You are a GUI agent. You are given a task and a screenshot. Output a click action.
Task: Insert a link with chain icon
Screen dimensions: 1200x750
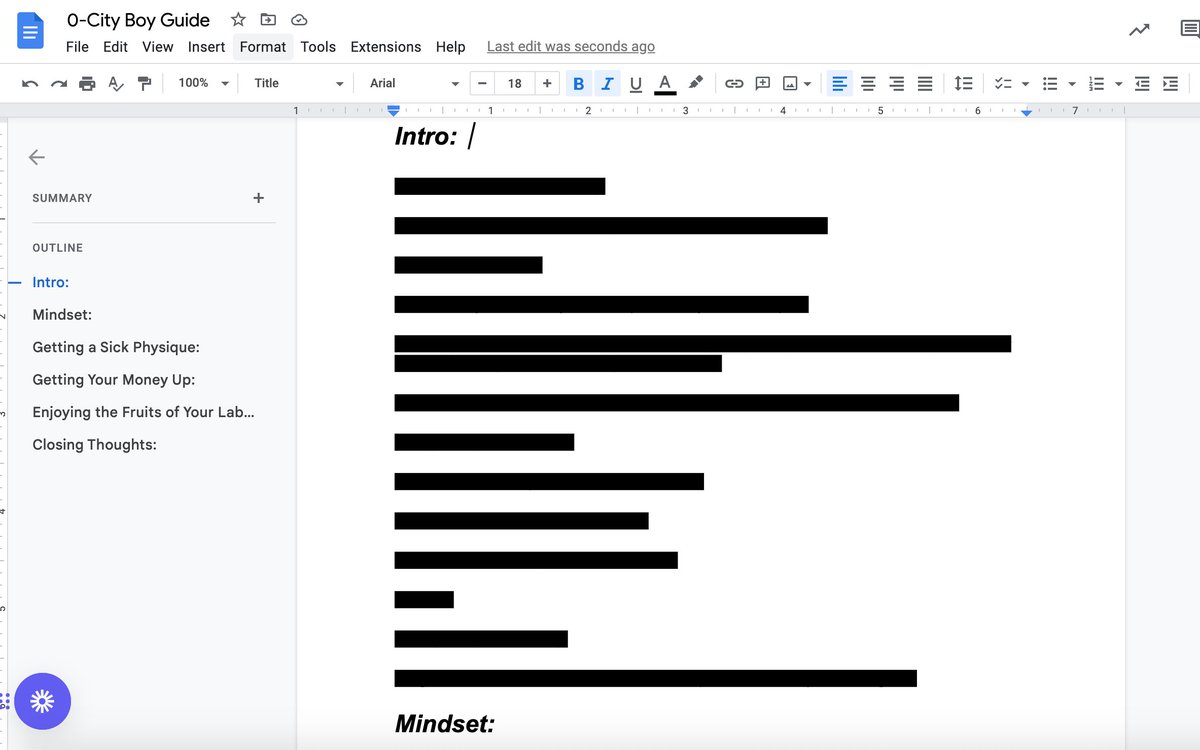(734, 83)
